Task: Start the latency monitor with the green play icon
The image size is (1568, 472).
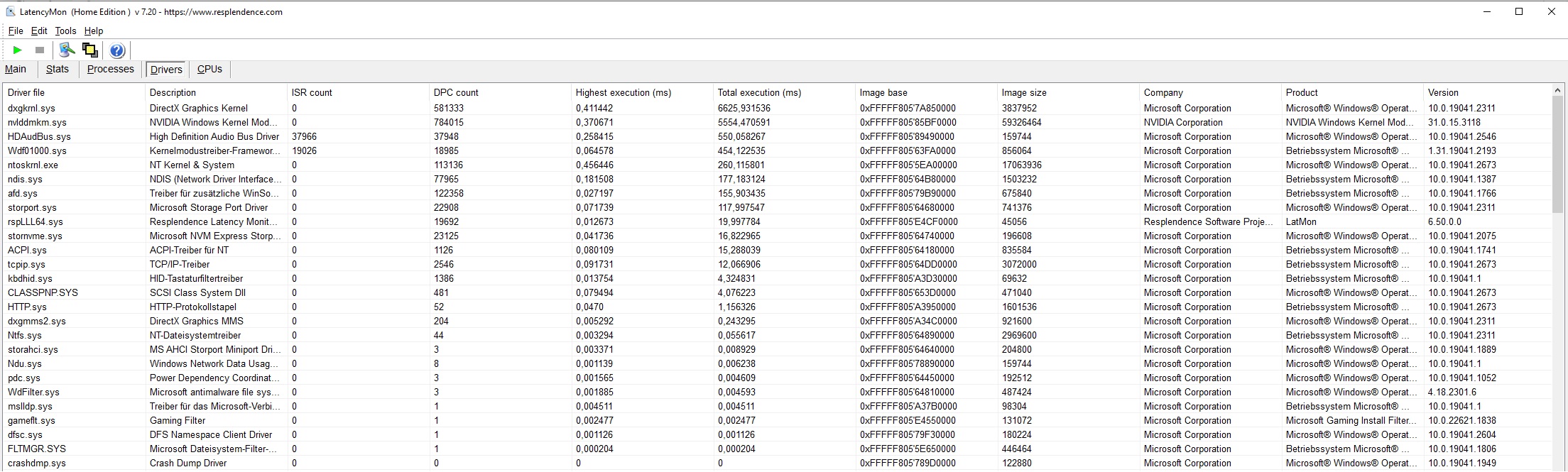Action: click(18, 50)
